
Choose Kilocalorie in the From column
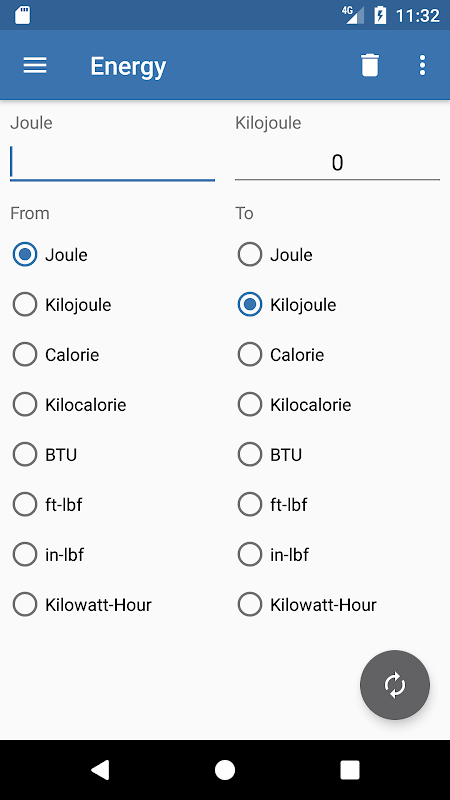pos(69,405)
